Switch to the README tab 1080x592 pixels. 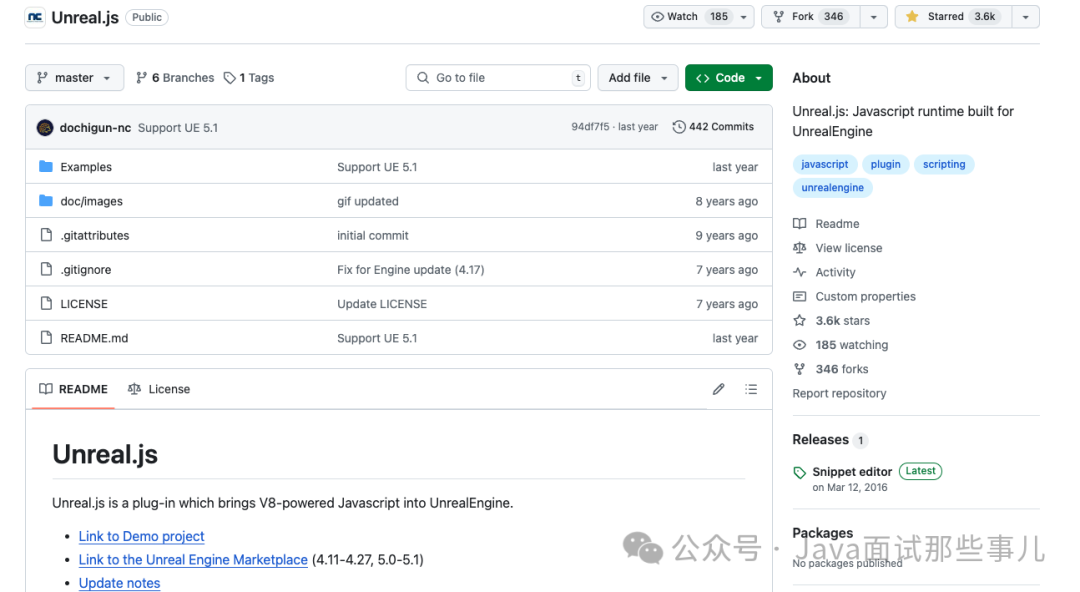(74, 389)
